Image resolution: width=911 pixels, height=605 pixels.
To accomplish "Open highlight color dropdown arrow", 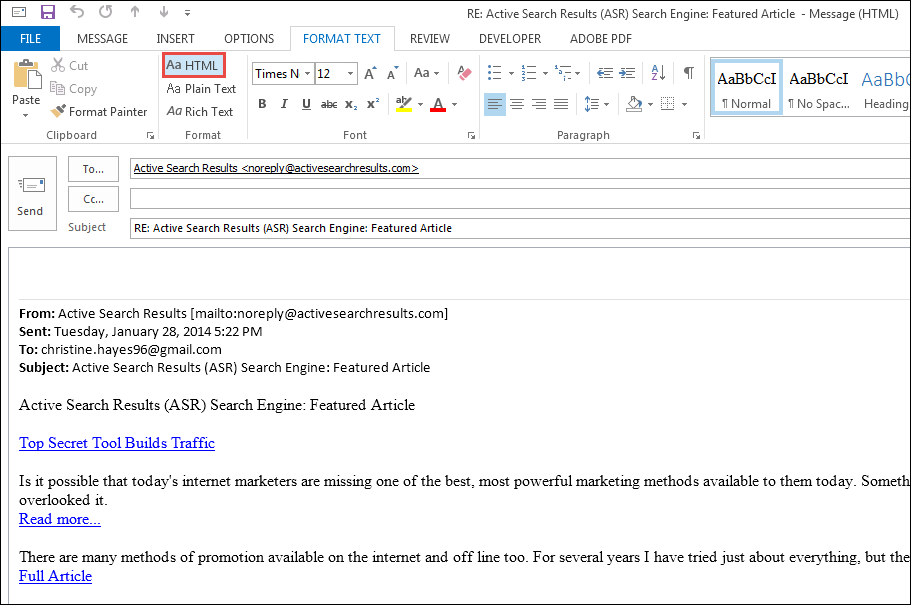I will (x=420, y=105).
